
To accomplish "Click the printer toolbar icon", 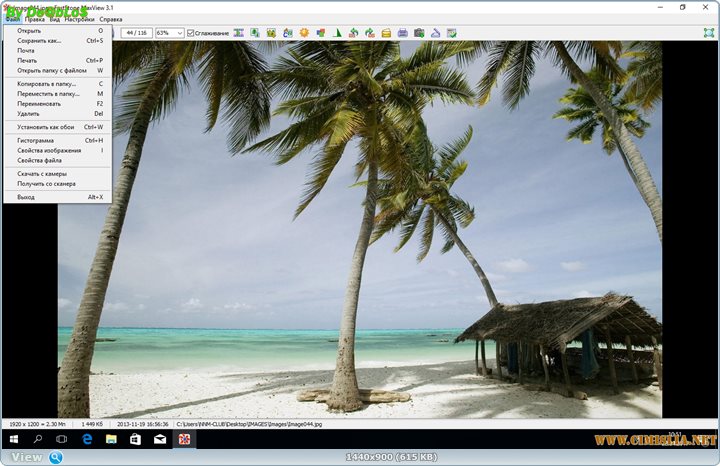I will 403,33.
